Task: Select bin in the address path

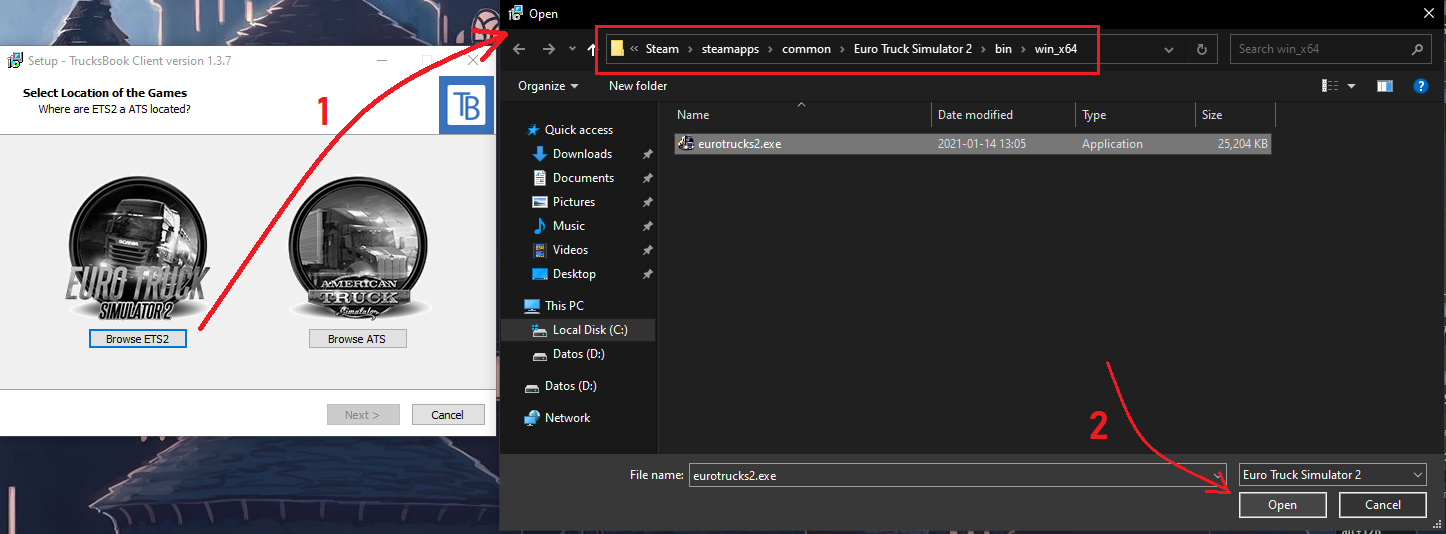Action: (1003, 49)
